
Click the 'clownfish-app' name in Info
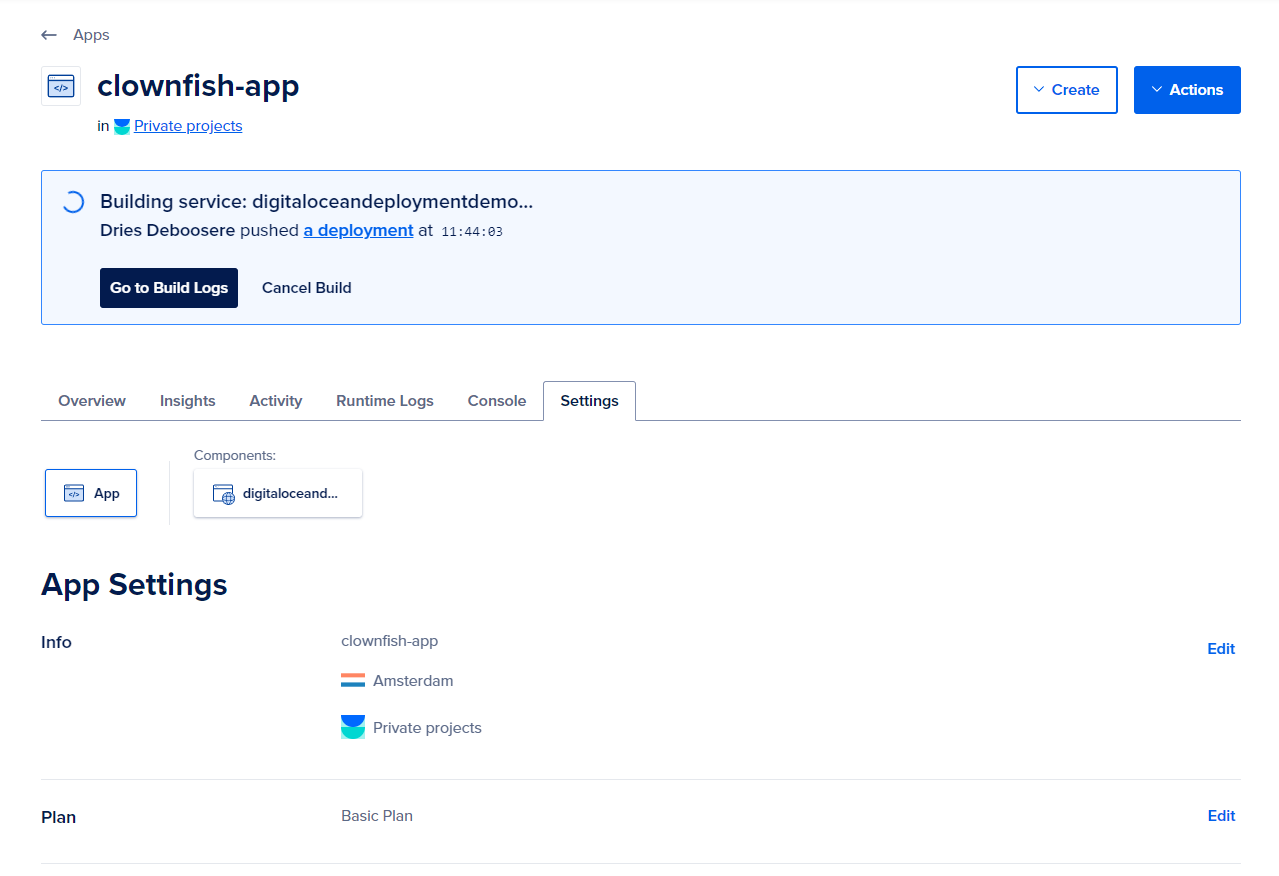pyautogui.click(x=389, y=641)
